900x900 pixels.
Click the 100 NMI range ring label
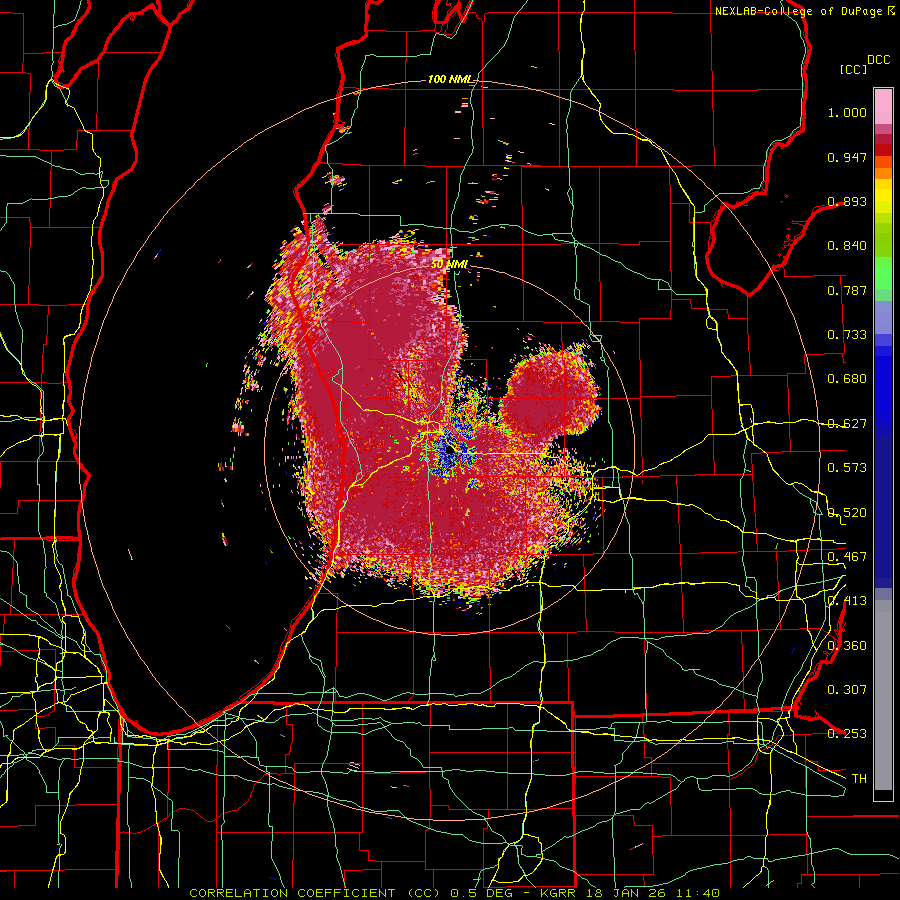tap(450, 79)
